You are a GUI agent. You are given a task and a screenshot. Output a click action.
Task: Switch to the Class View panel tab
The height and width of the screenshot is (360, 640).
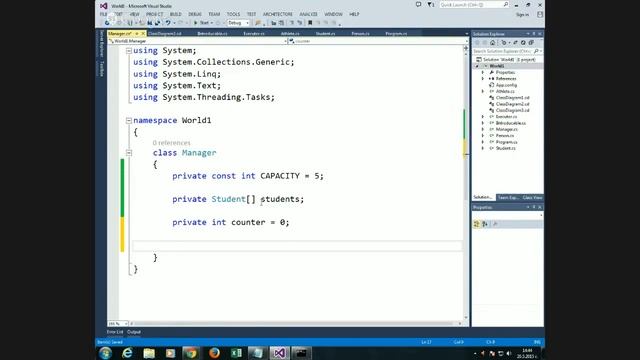coord(532,198)
